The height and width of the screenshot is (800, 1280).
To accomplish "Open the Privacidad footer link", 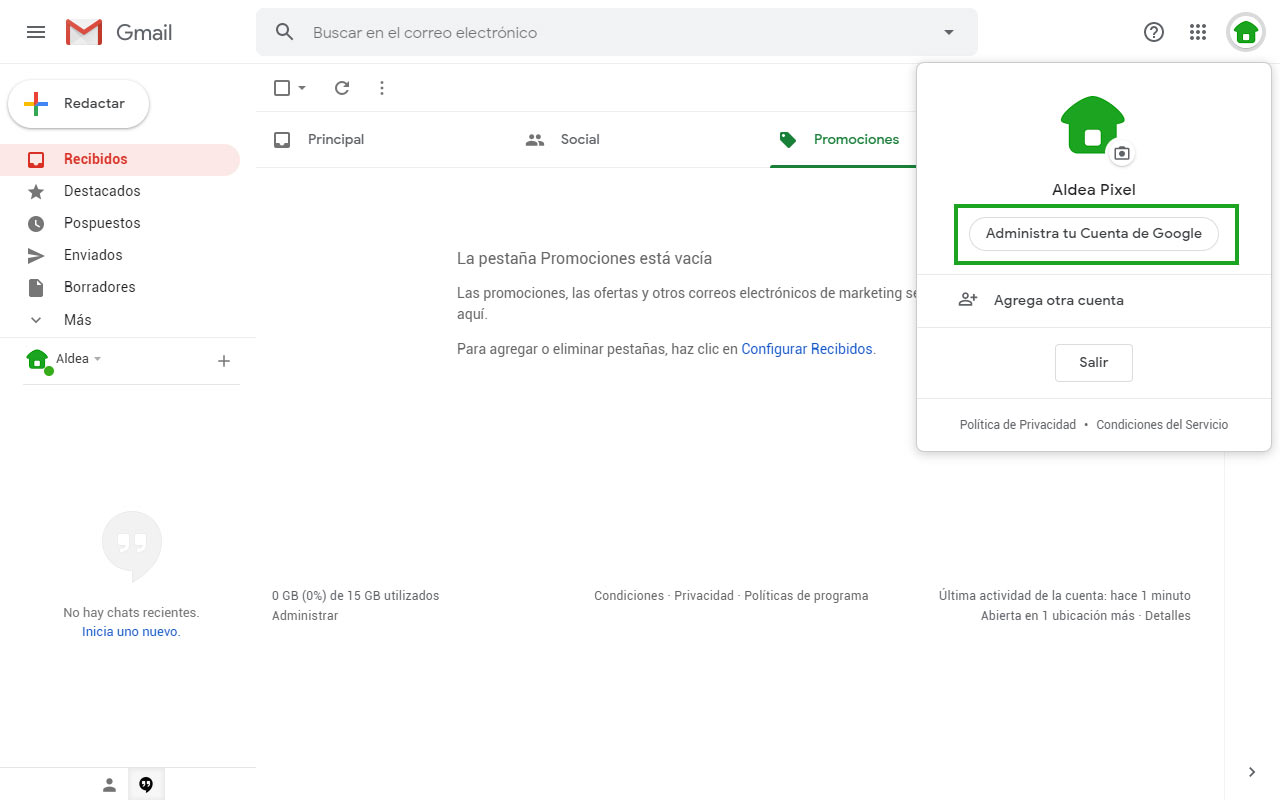I will [x=704, y=596].
